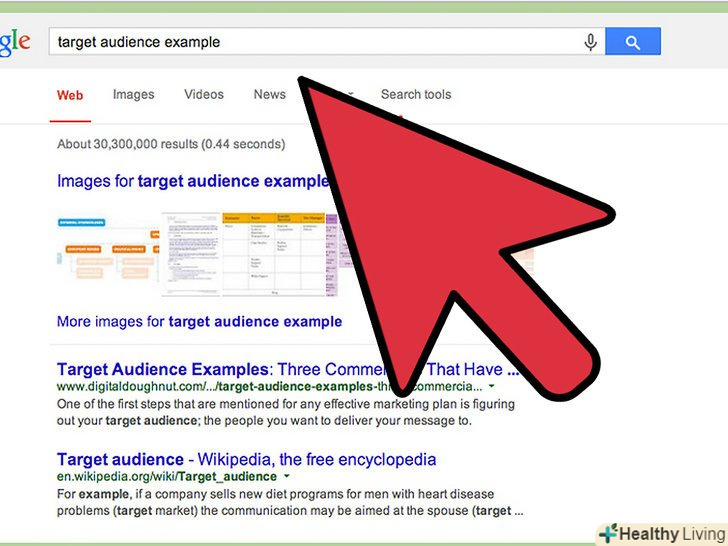The image size is (728, 546).
Task: Switch to the Videos tab
Action: coord(204,94)
